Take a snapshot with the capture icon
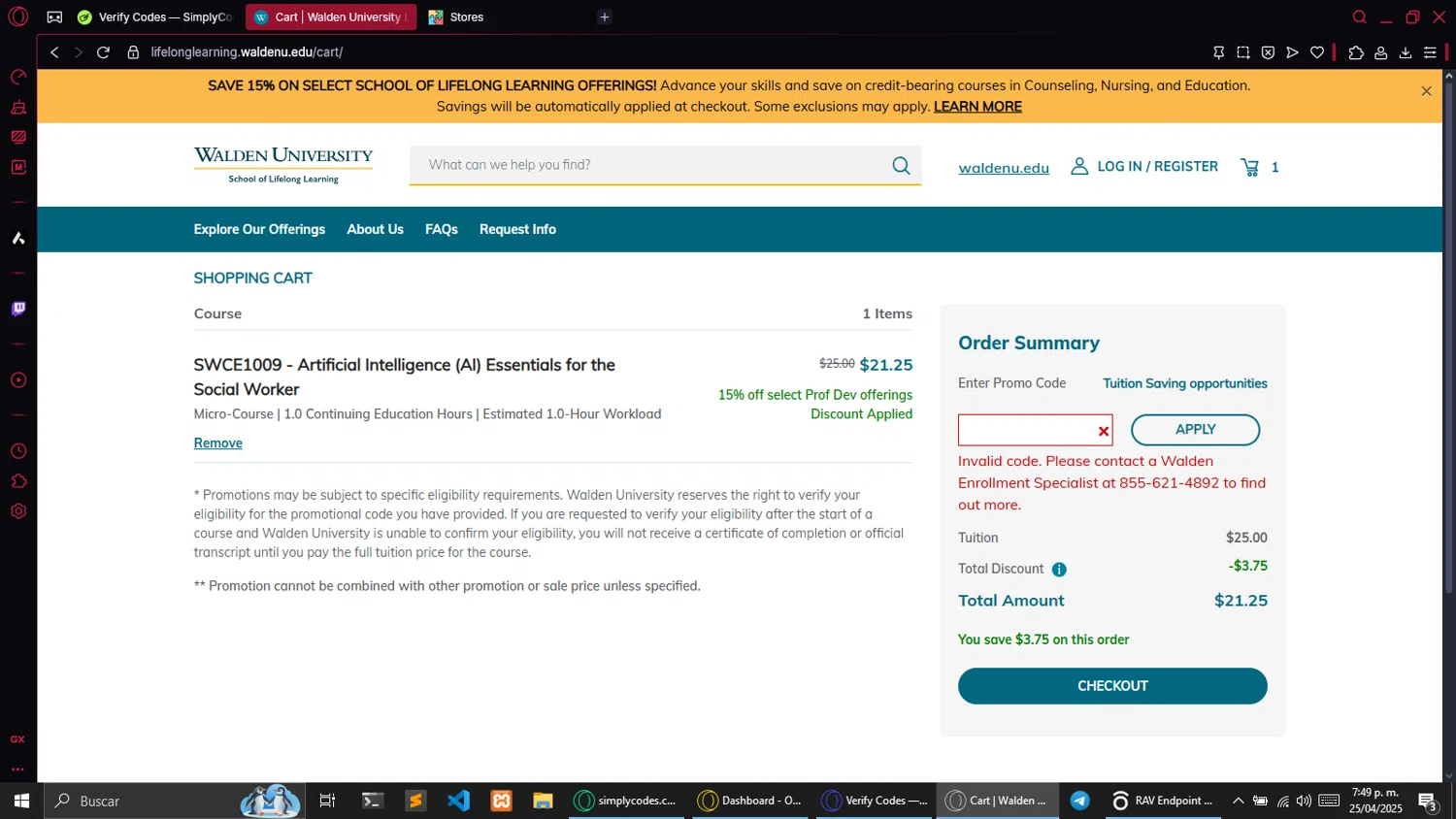1456x819 pixels. [x=1243, y=52]
